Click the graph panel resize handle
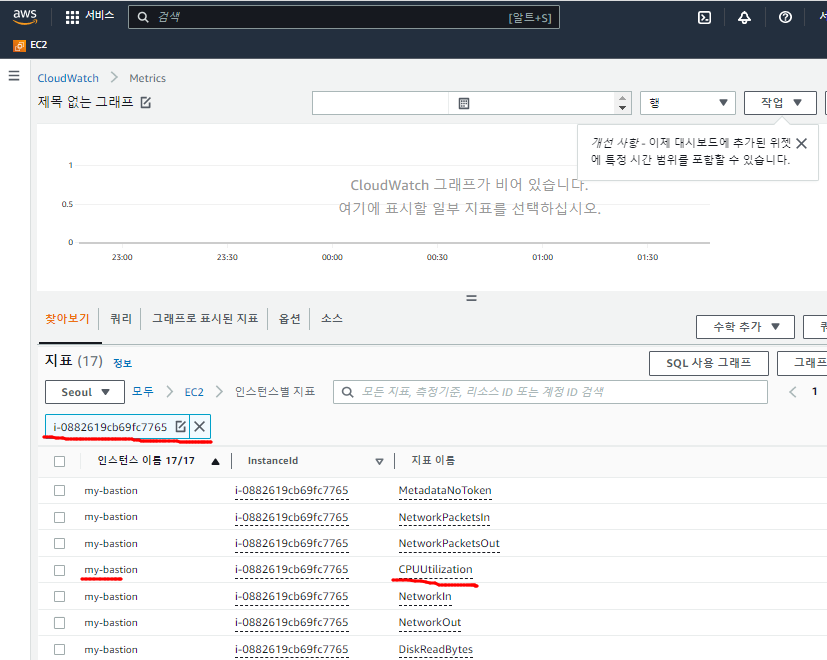The height and width of the screenshot is (660, 827). (472, 298)
